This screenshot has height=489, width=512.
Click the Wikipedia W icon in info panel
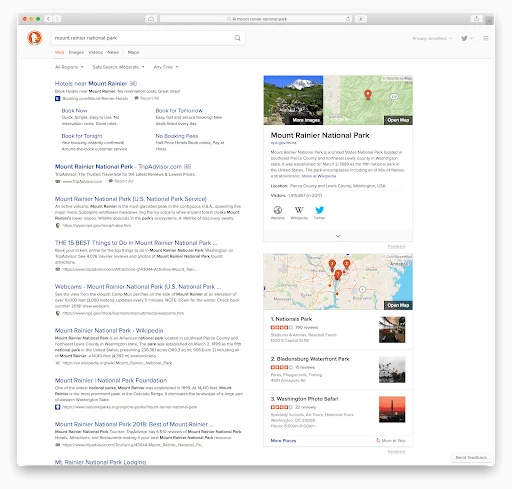299,210
